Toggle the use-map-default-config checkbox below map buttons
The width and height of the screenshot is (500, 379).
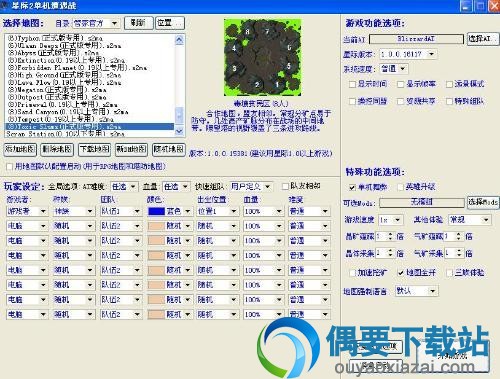tap(9, 166)
